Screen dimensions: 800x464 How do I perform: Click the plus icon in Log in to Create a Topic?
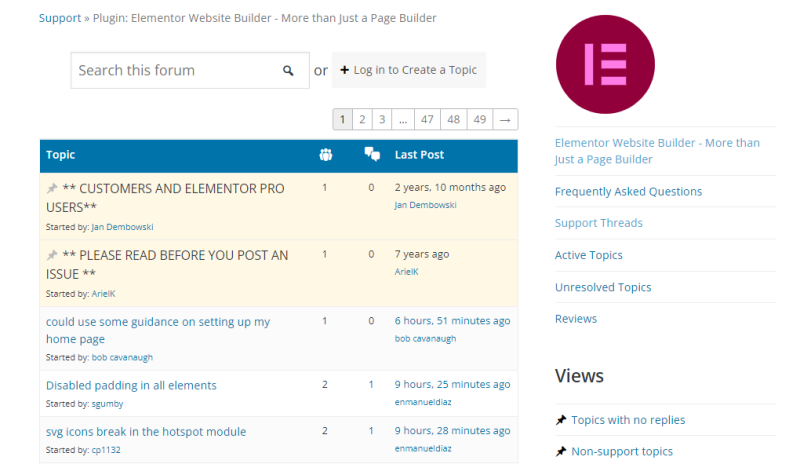344,70
